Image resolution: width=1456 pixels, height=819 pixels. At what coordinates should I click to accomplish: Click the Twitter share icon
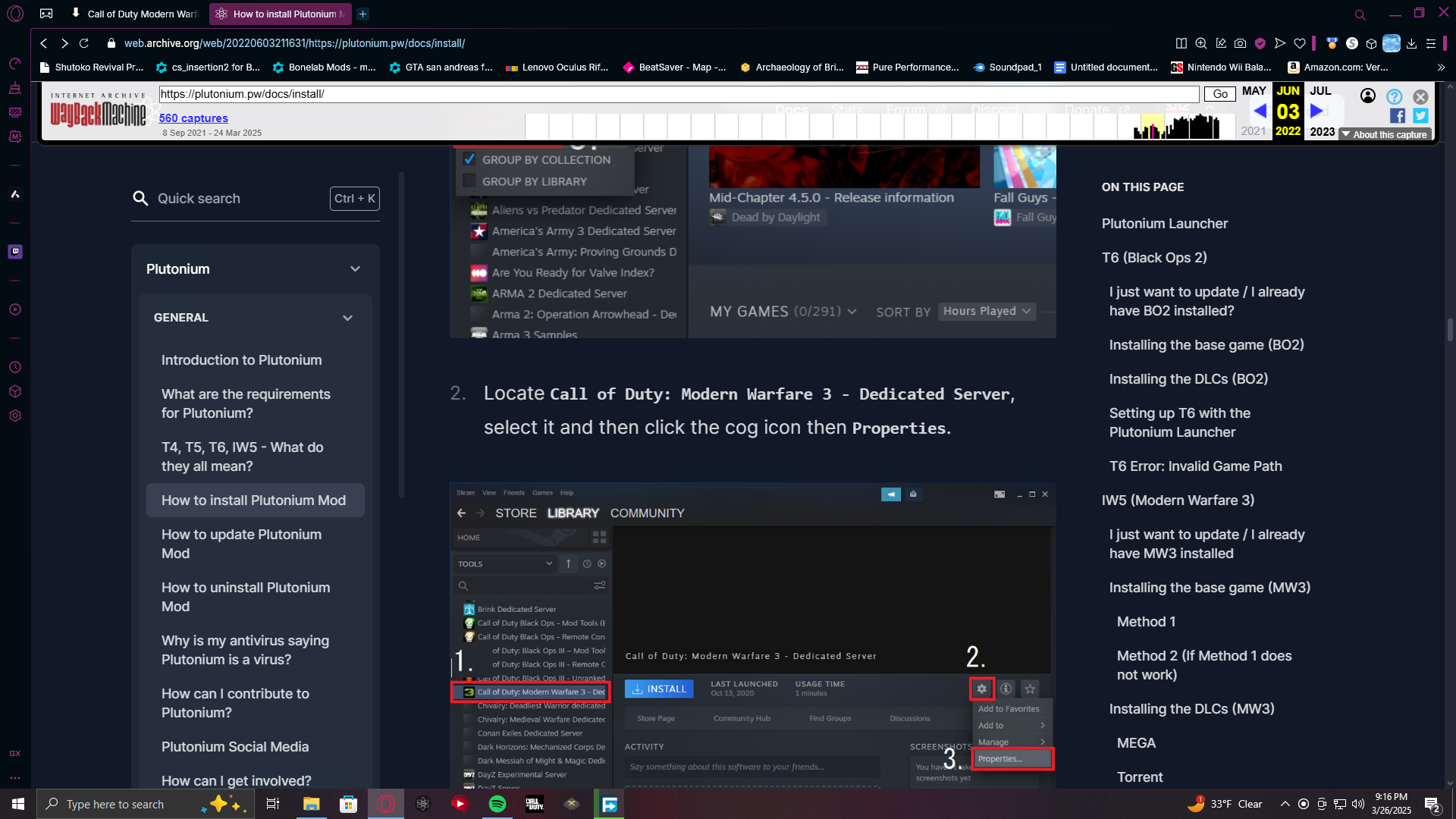(x=1420, y=116)
